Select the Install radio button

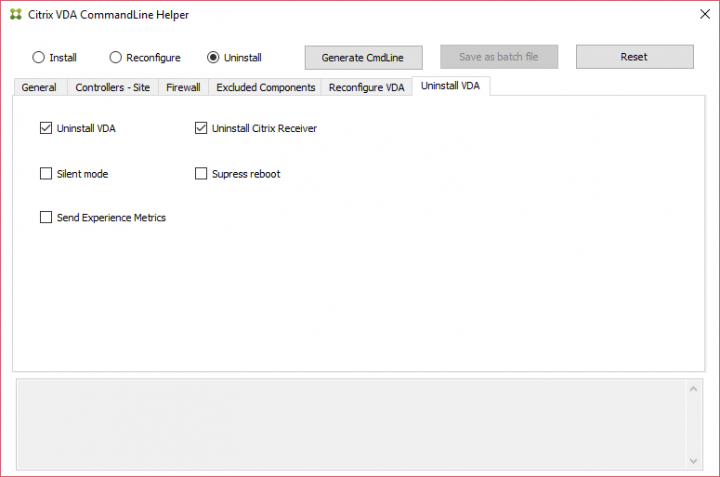[39, 57]
